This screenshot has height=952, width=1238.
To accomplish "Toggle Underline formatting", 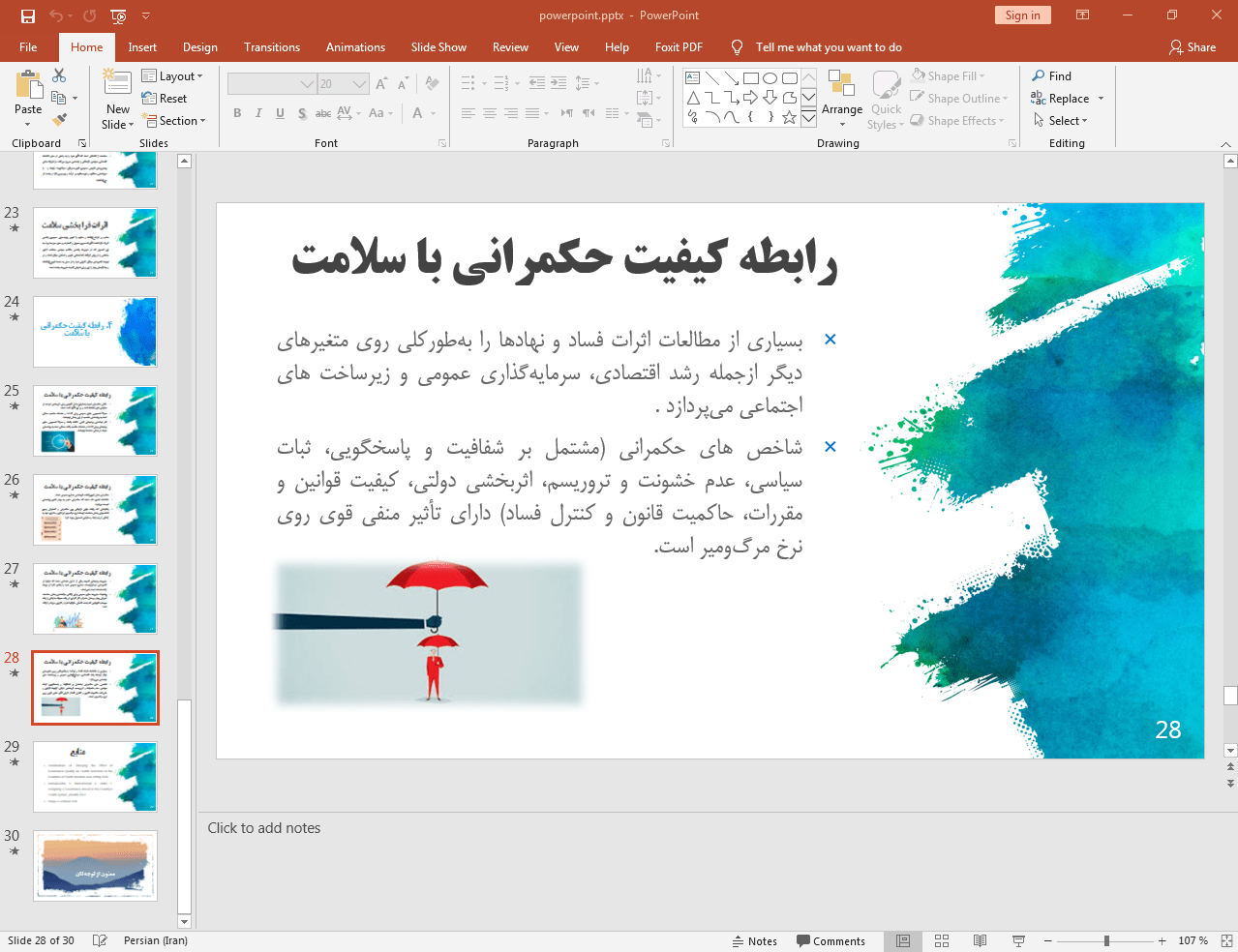I will point(280,113).
